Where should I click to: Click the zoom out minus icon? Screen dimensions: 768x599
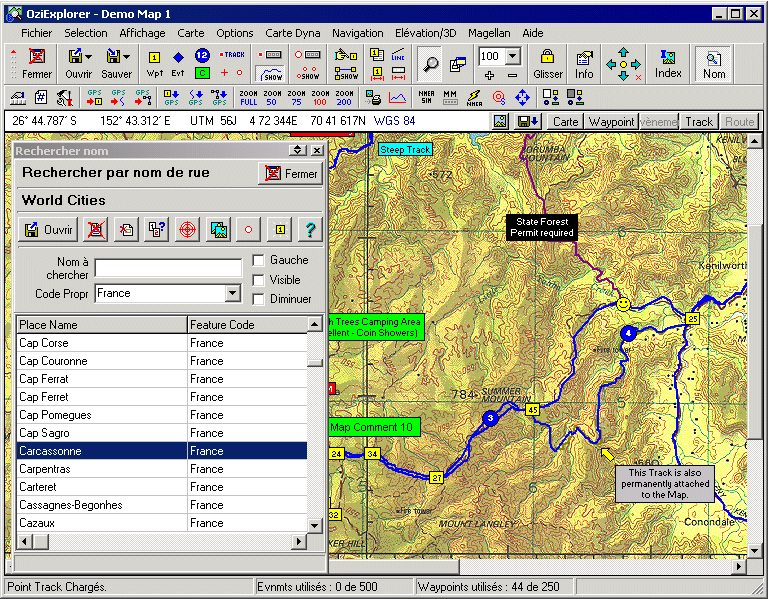(512, 75)
